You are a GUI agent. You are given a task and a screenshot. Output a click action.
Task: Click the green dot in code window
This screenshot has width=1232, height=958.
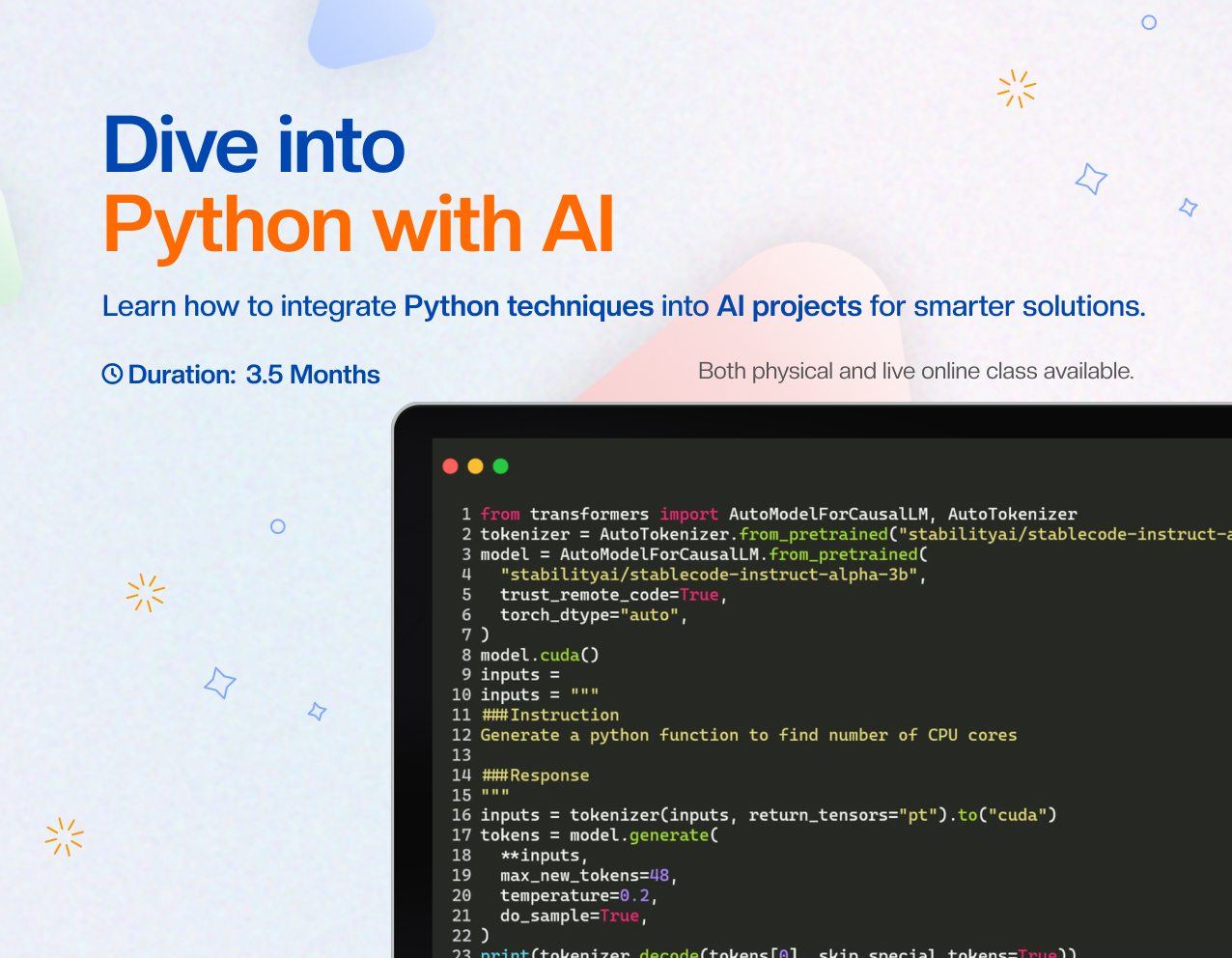(500, 466)
